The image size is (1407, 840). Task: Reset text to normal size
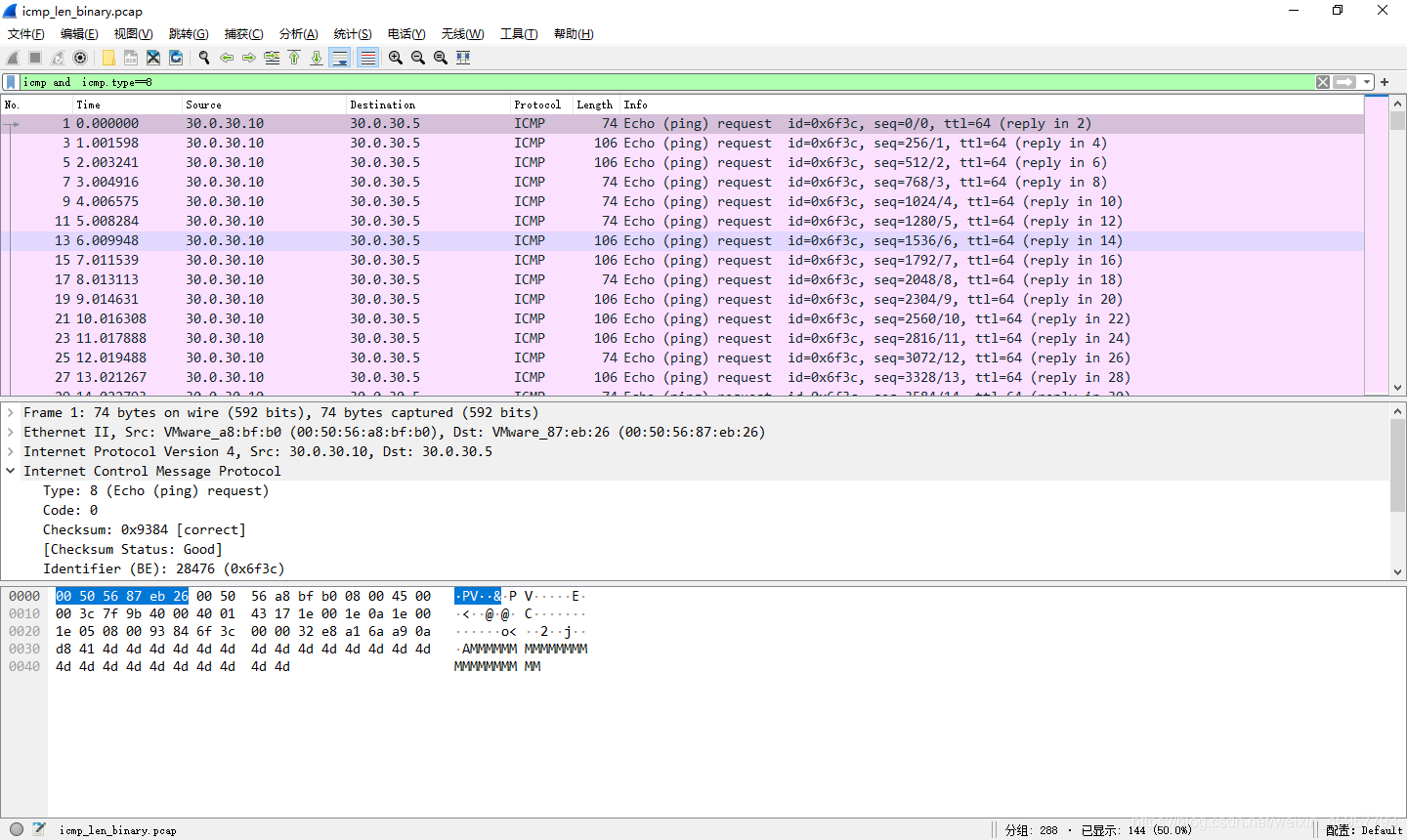click(441, 58)
